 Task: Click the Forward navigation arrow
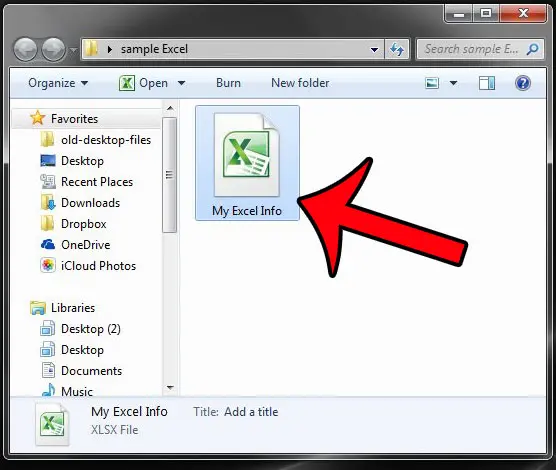click(x=53, y=49)
